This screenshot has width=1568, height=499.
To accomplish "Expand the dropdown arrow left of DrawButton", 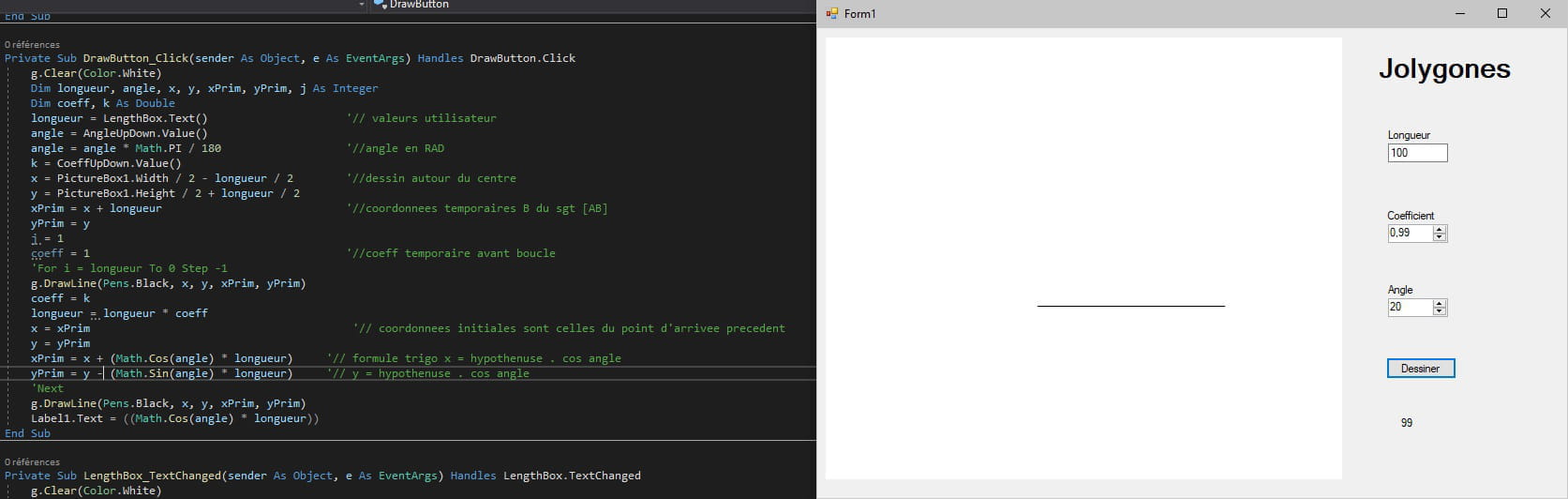I will click(362, 5).
